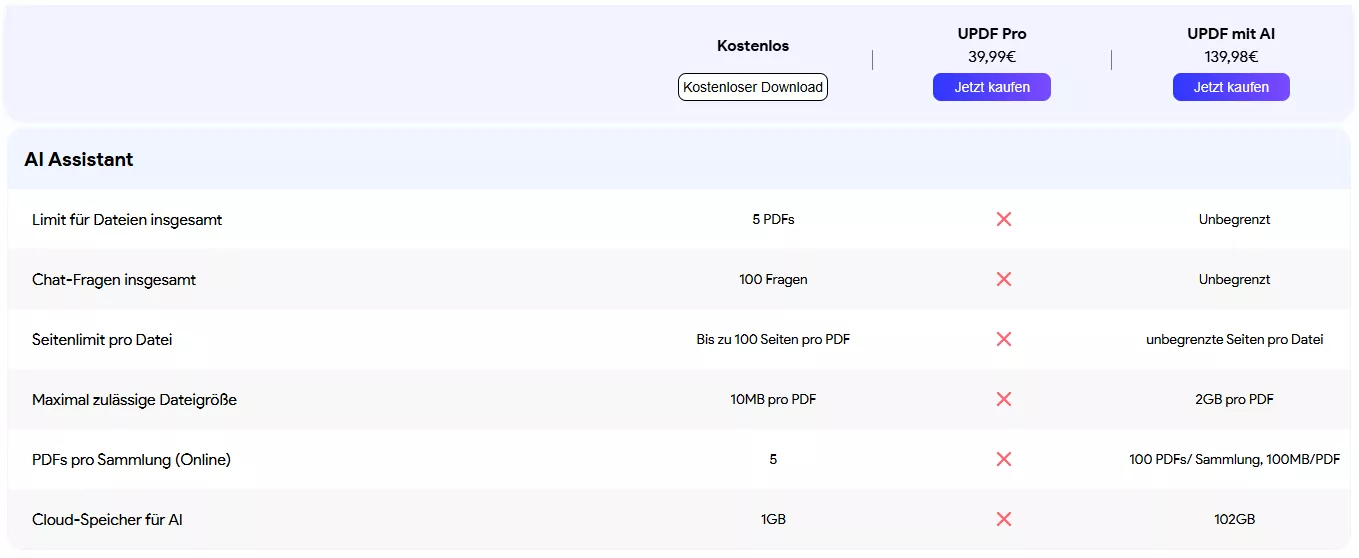This screenshot has width=1359, height=558.
Task: Click the red X in PDFs pro Sammlung row
Action: 1004,459
